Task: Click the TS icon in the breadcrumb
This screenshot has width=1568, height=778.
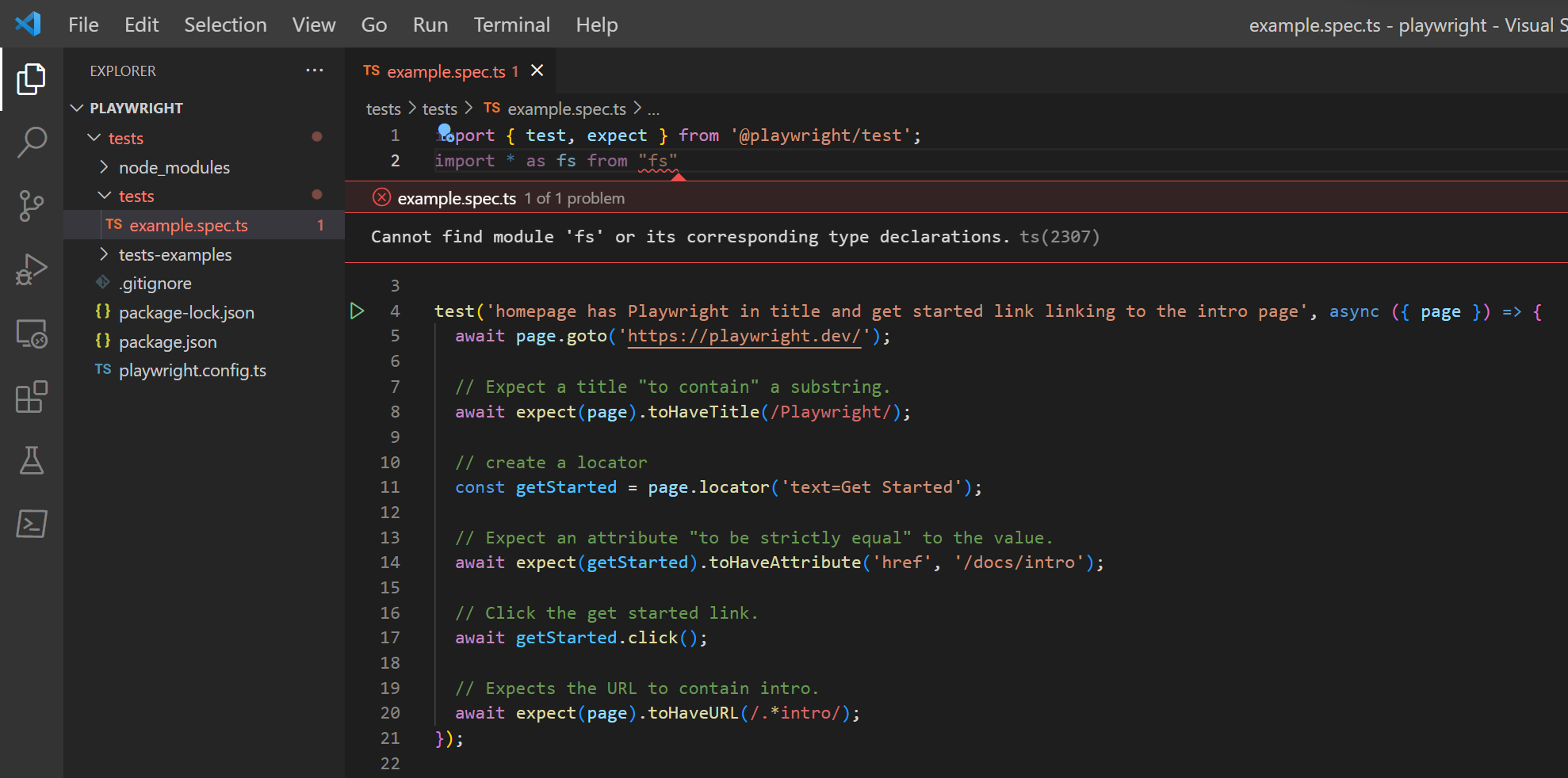Action: (x=492, y=109)
